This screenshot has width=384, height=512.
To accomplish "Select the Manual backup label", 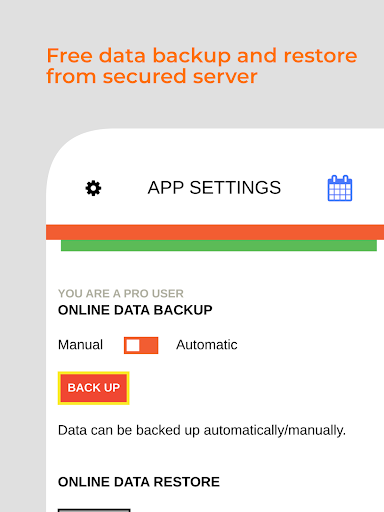I will coord(80,345).
